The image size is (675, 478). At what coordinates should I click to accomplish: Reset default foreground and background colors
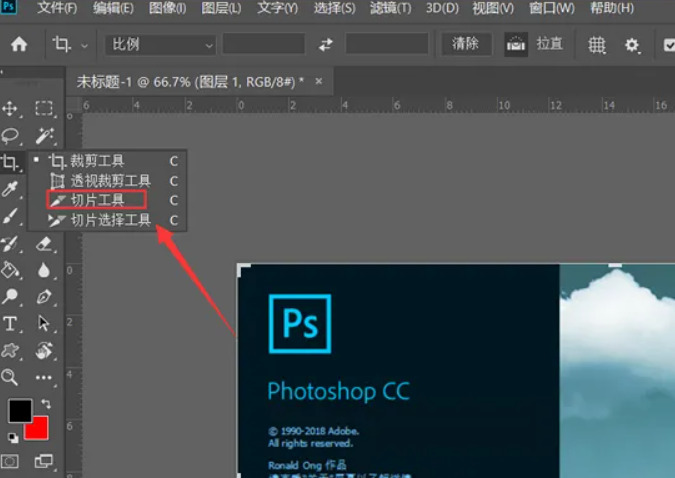point(13,438)
